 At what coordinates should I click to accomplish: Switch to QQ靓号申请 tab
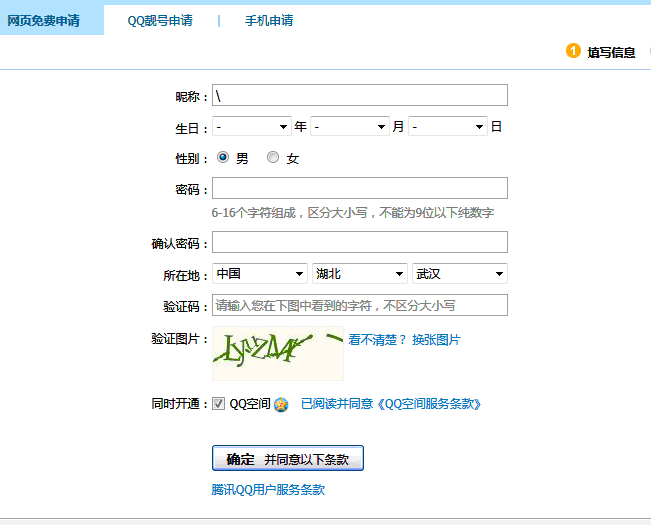click(x=160, y=20)
